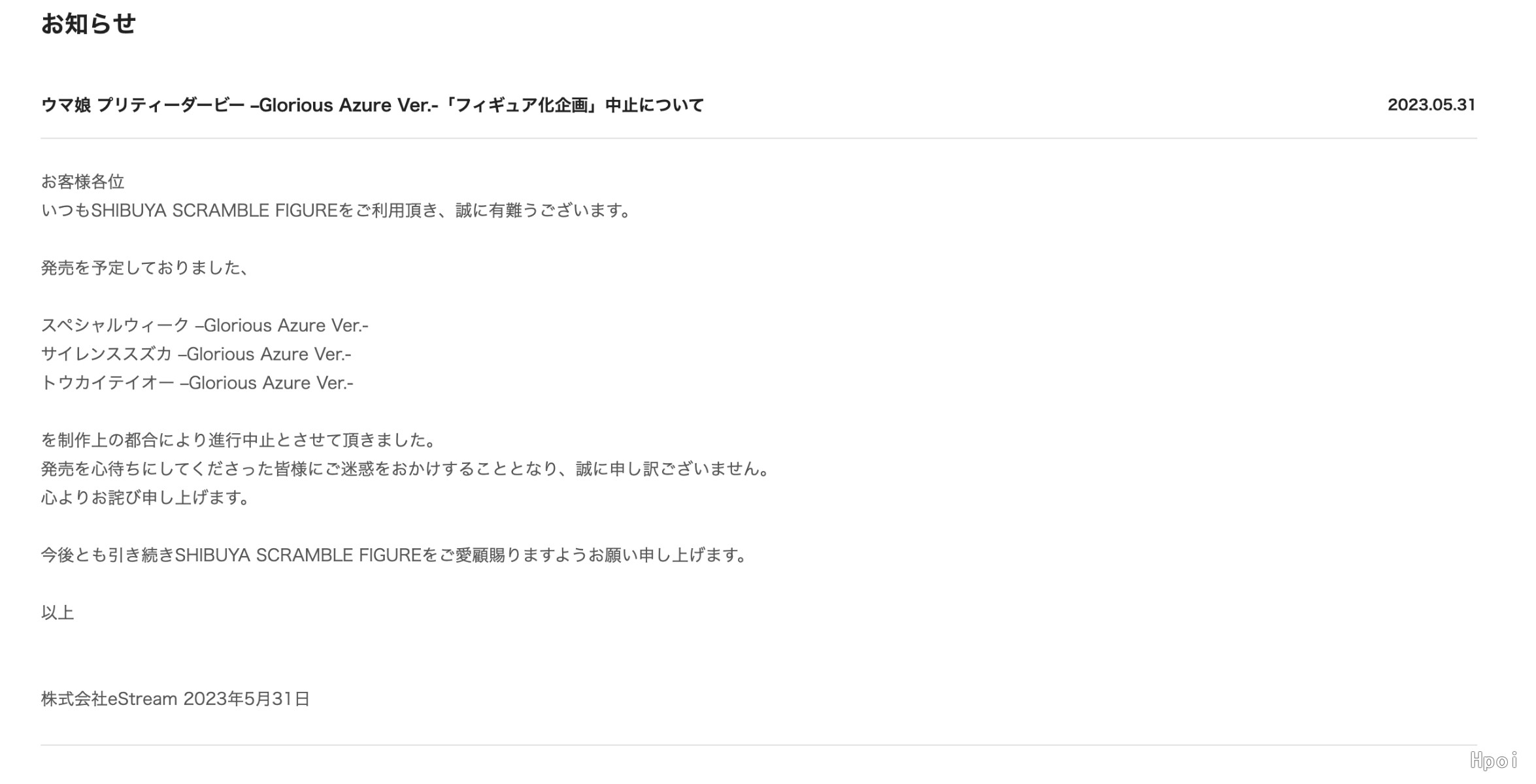Click 「フィギュア化企画」 in the title
This screenshot has height=784, width=1536.
click(x=521, y=105)
